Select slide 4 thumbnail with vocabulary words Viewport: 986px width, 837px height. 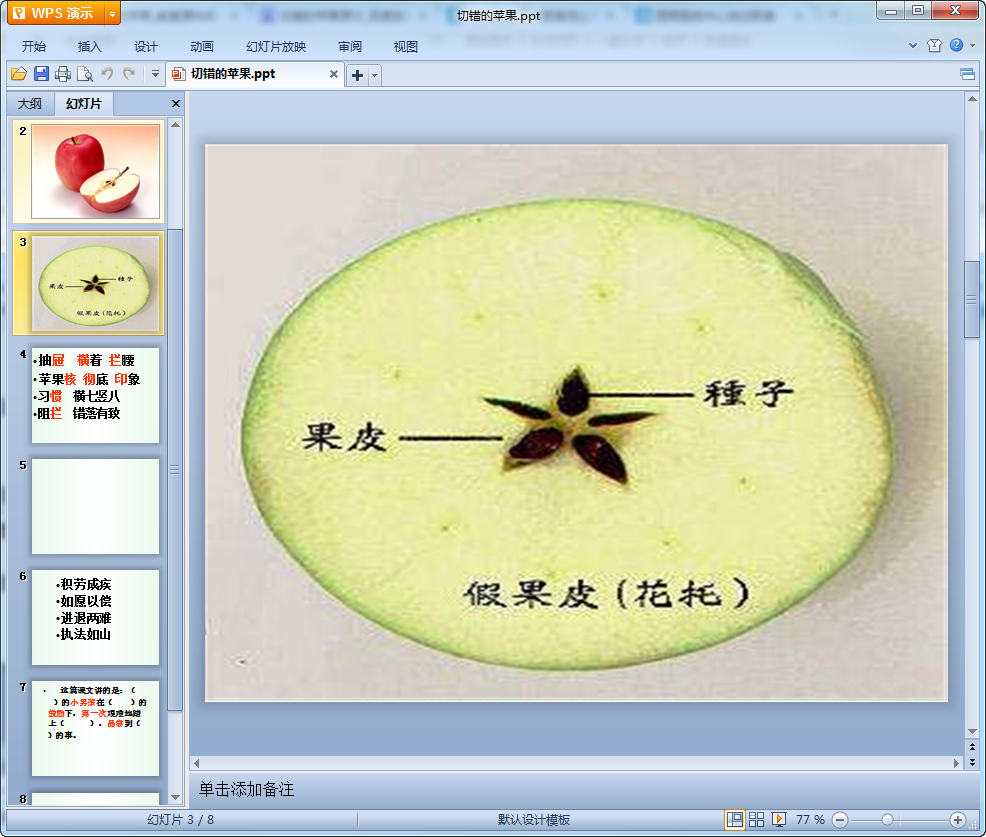(96, 395)
